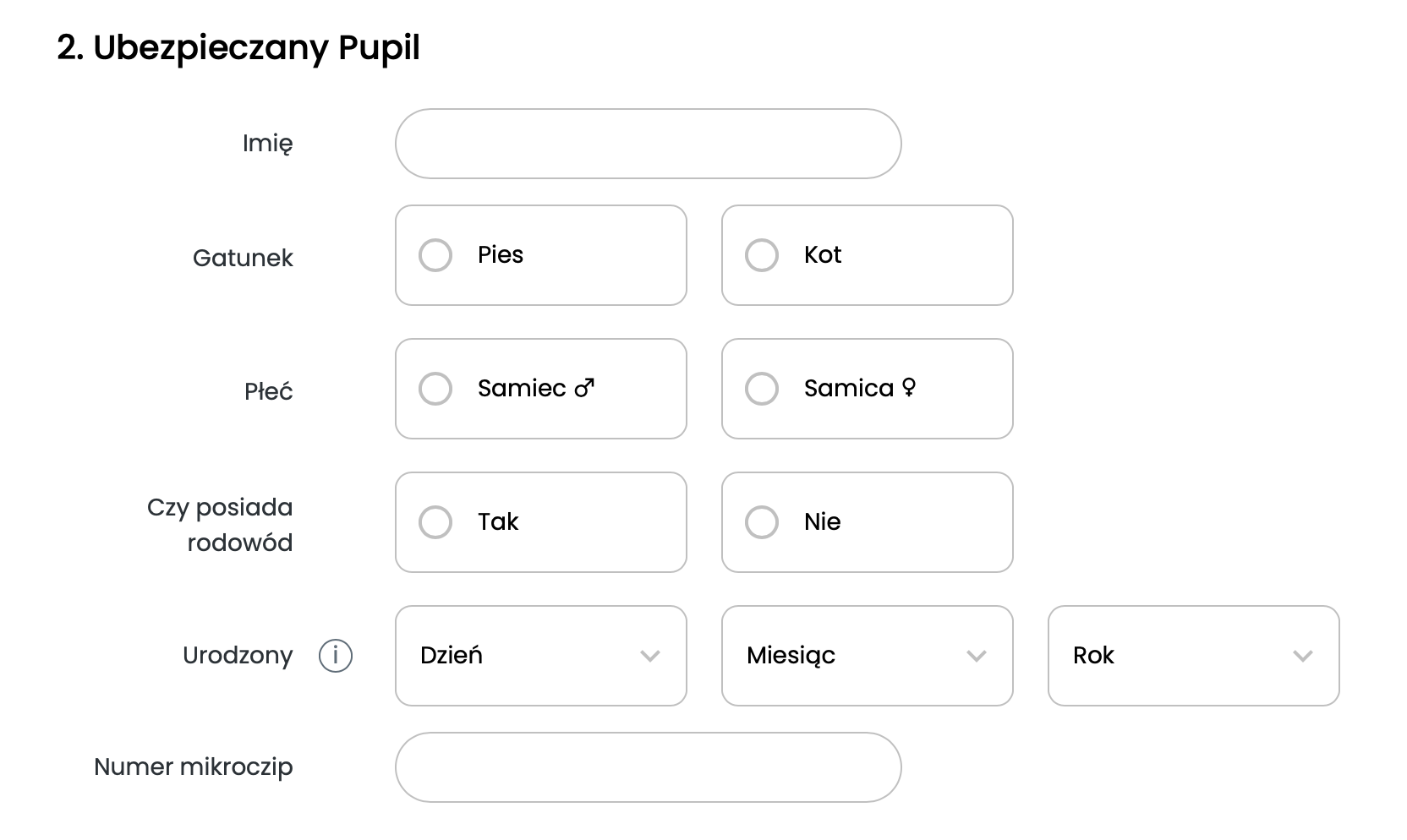Choose Kot as the species
The image size is (1407, 840).
762,255
